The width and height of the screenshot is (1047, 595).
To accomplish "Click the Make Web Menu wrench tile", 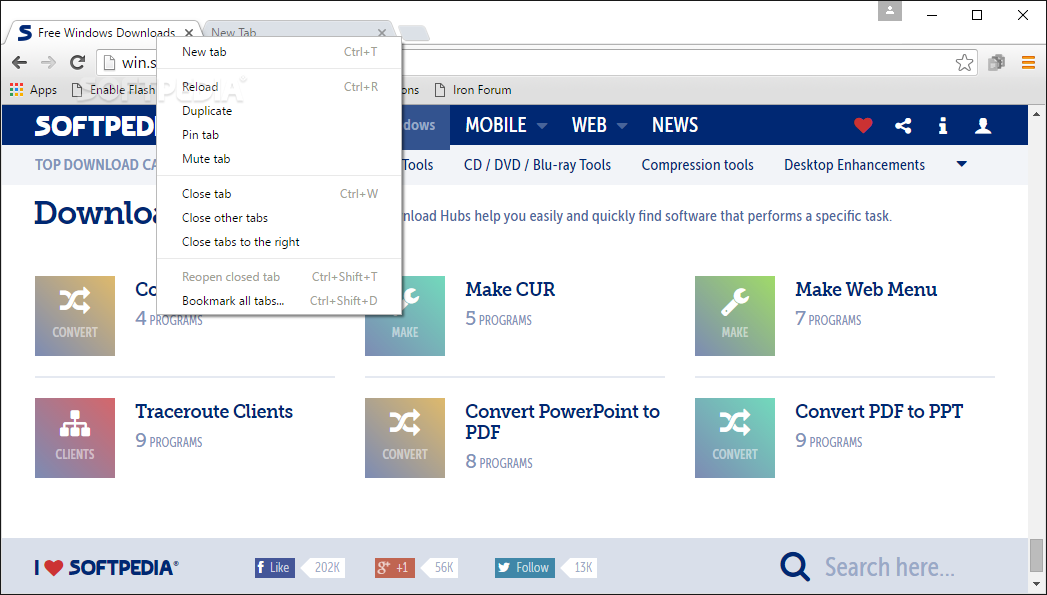I will click(x=735, y=316).
